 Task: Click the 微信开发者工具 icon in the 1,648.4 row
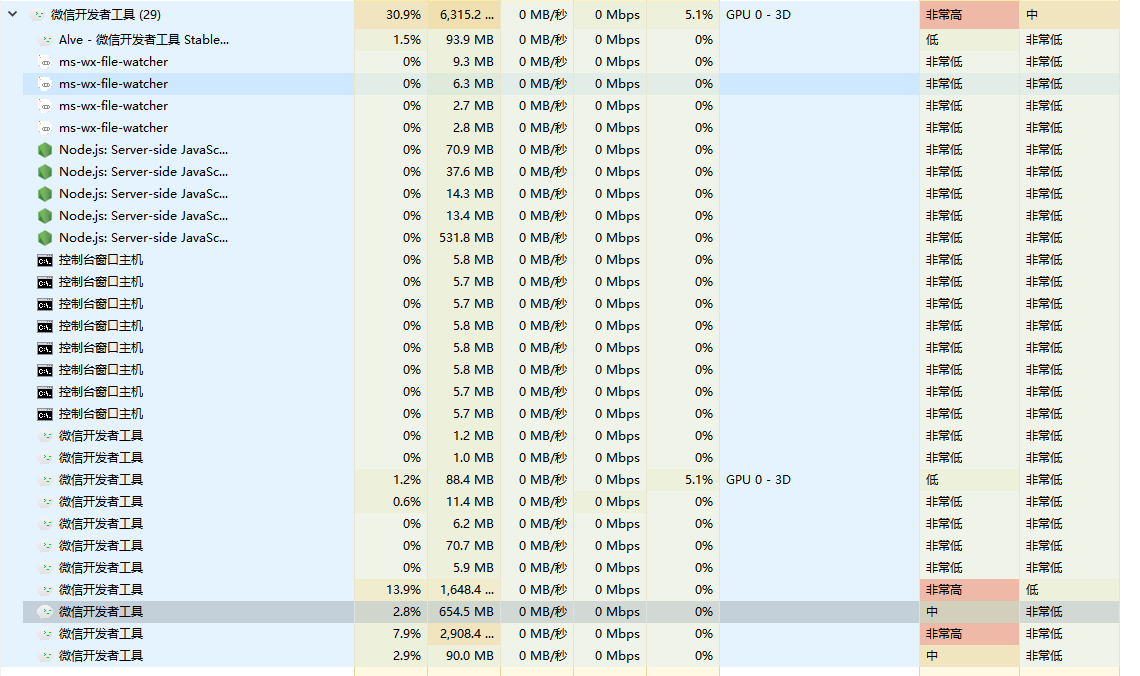click(x=46, y=590)
